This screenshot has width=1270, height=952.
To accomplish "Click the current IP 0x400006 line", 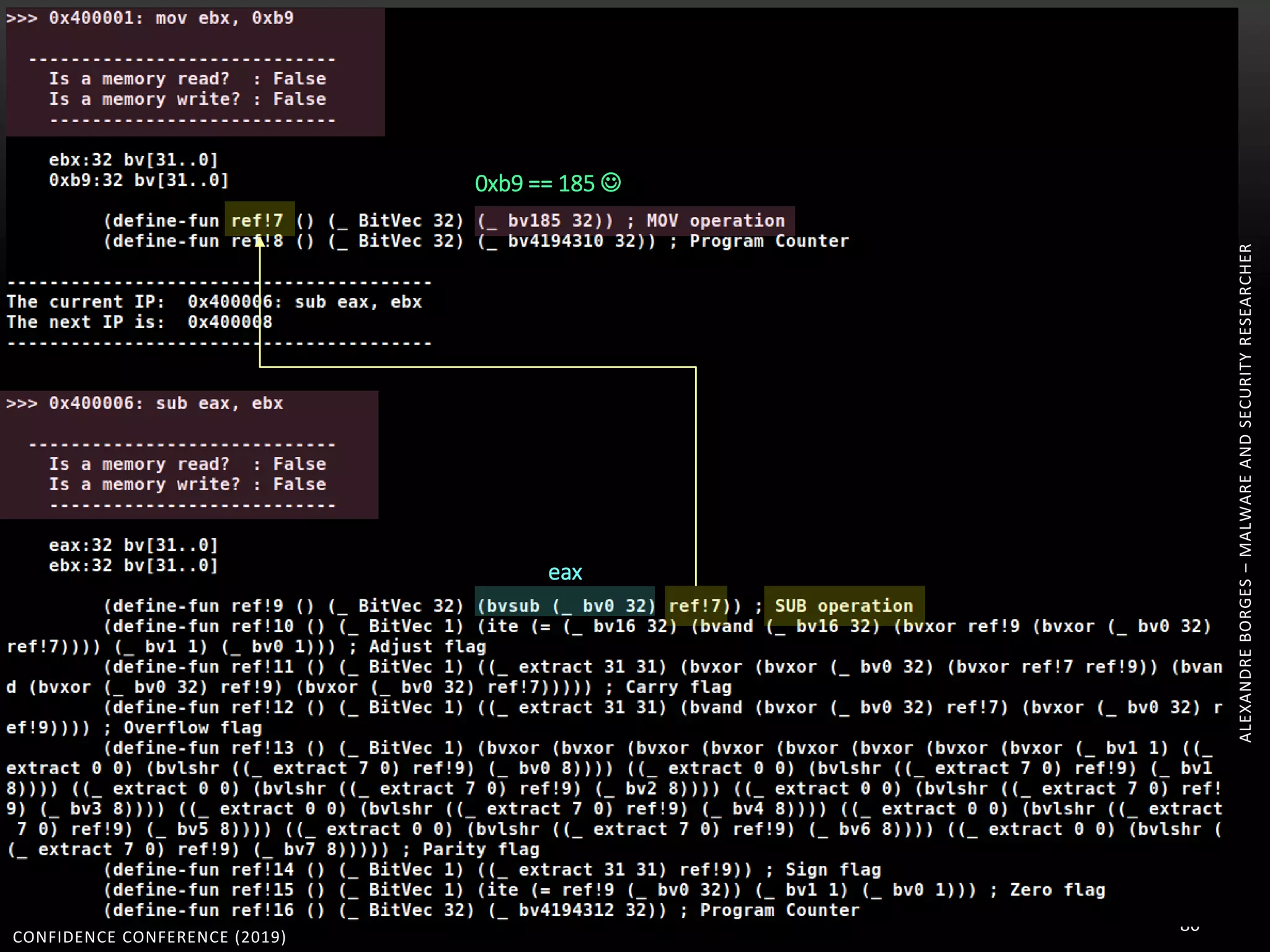I will pos(214,302).
